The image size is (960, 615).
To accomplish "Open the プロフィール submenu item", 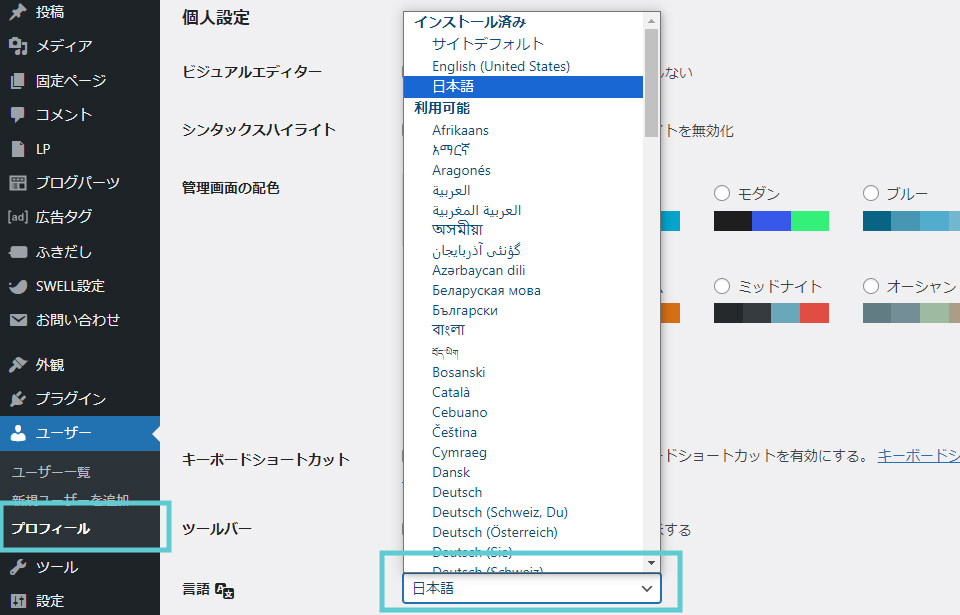I will (x=51, y=528).
